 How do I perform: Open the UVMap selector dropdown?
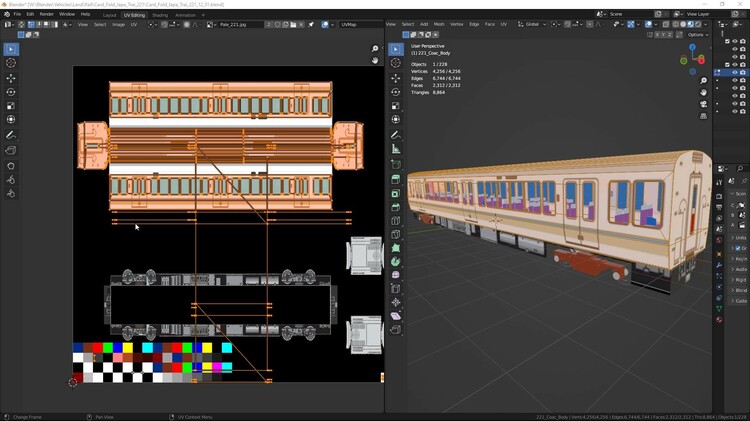click(x=361, y=24)
